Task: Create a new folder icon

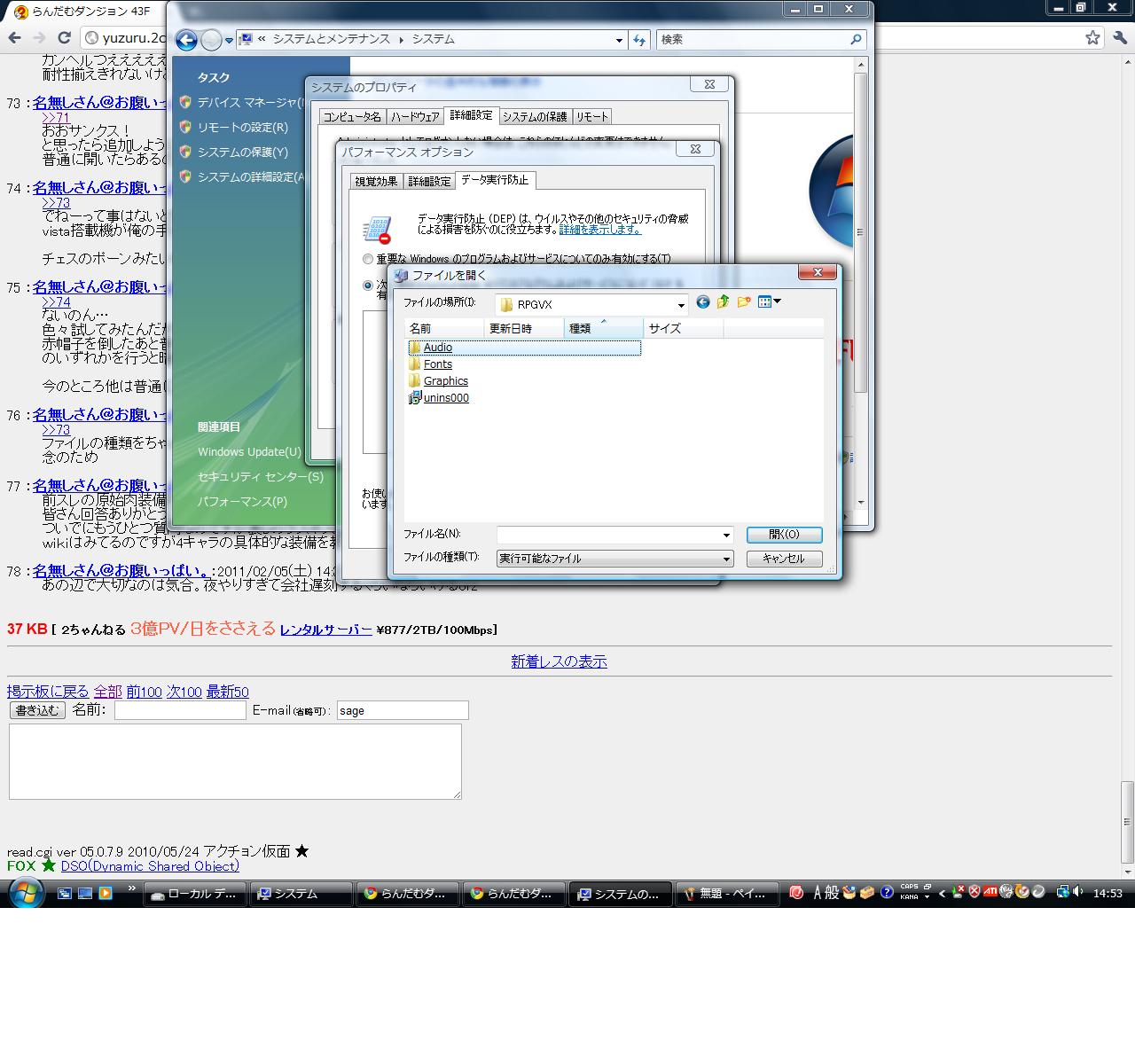Action: coord(744,302)
